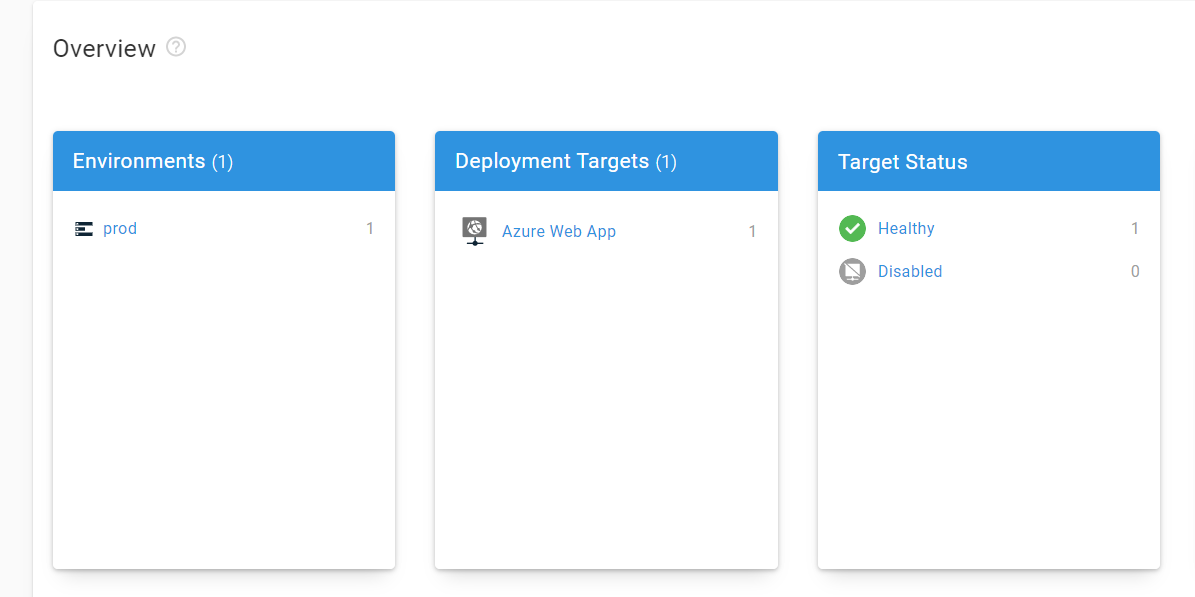Screen dimensions: 1195x597
Task: Filter targets by Disabled status link
Action: [x=910, y=272]
